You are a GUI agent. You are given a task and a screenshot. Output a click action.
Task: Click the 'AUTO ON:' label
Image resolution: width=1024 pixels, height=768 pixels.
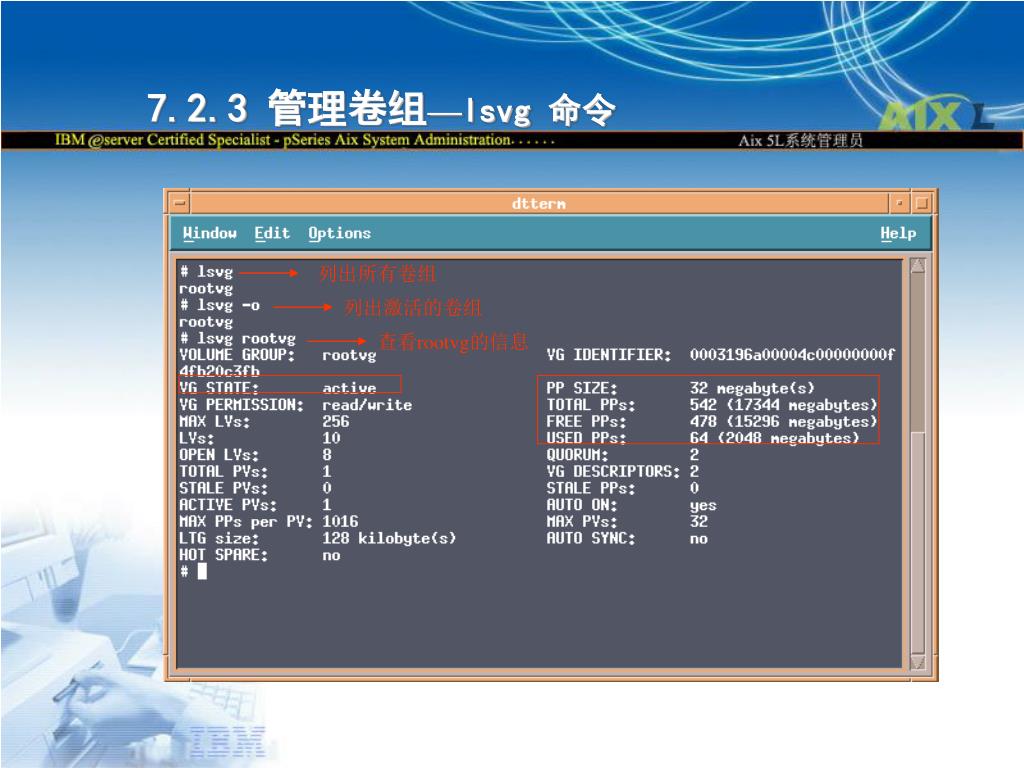582,505
